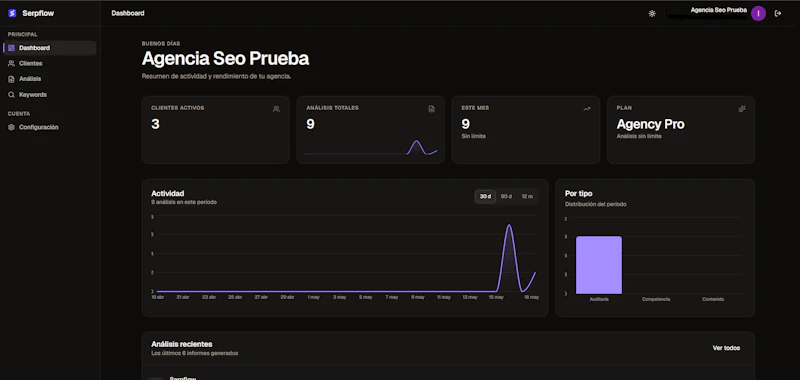800x380 pixels.
Task: Click the Clientes Activos value 3
Action: [155, 124]
